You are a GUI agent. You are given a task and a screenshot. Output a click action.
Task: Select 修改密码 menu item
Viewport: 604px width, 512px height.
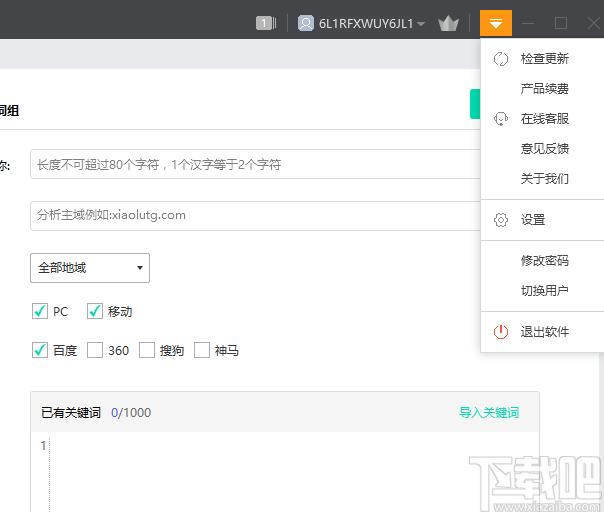[x=542, y=261]
